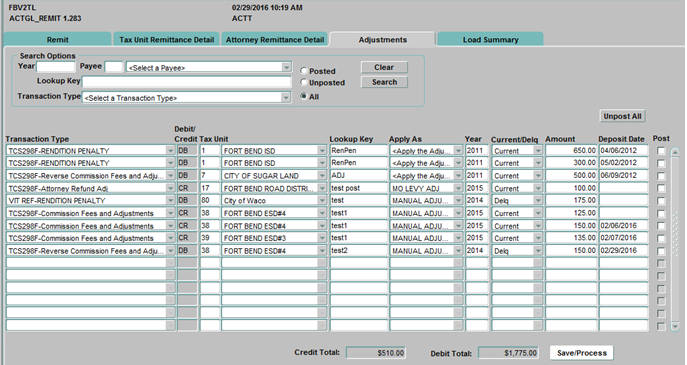Focus the Payee code field

pyautogui.click(x=114, y=67)
